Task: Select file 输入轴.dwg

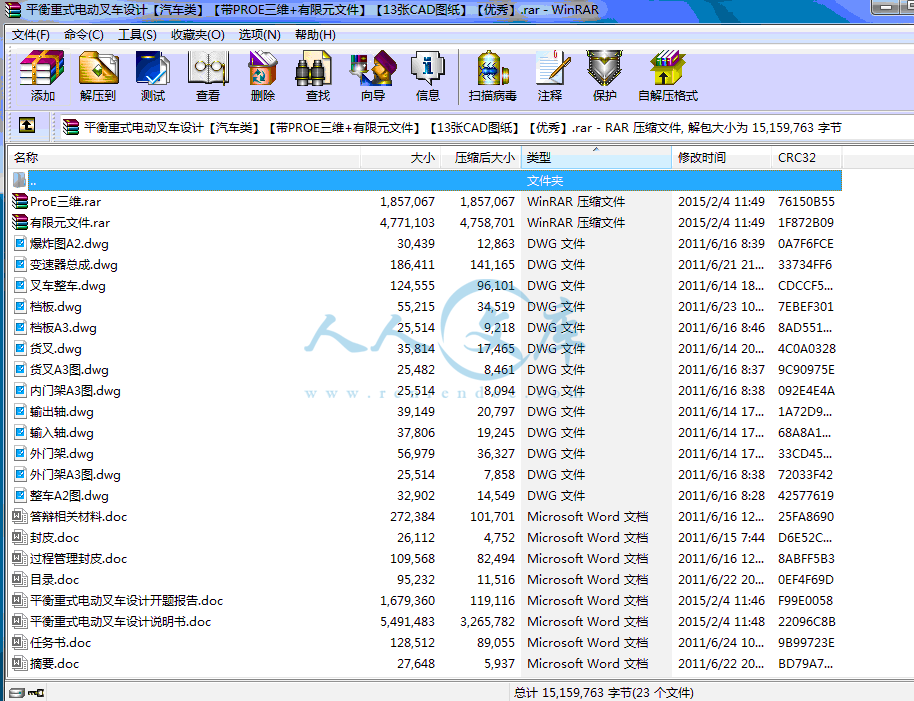Action: pyautogui.click(x=61, y=432)
